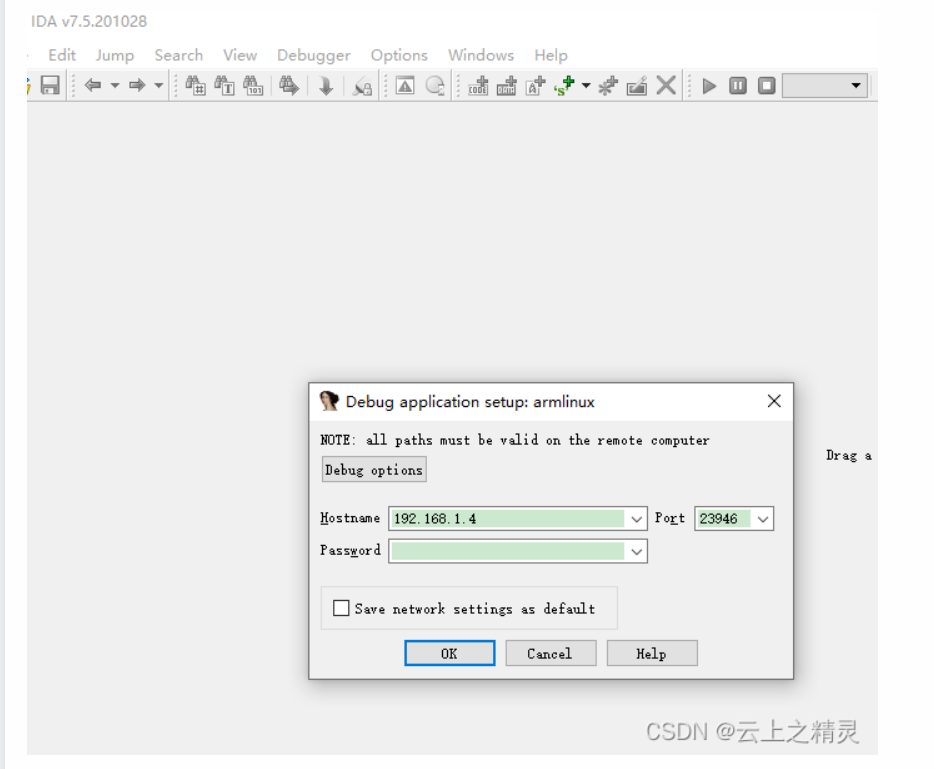Click the warning triangle window icon
The image size is (934, 769).
point(405,86)
